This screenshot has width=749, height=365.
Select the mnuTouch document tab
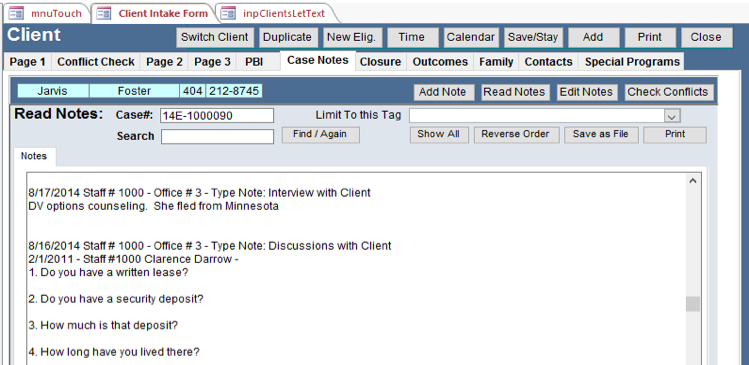click(x=47, y=13)
